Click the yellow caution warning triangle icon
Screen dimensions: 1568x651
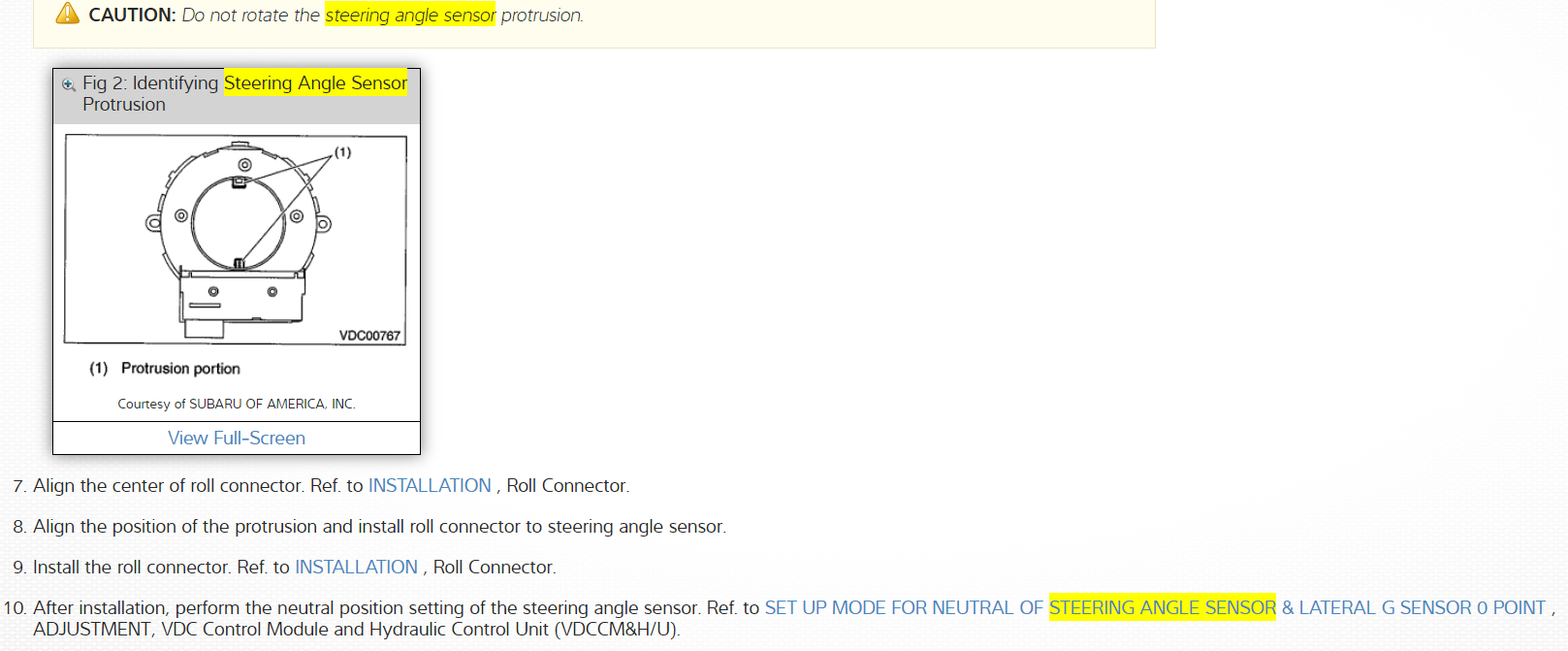pos(67,14)
